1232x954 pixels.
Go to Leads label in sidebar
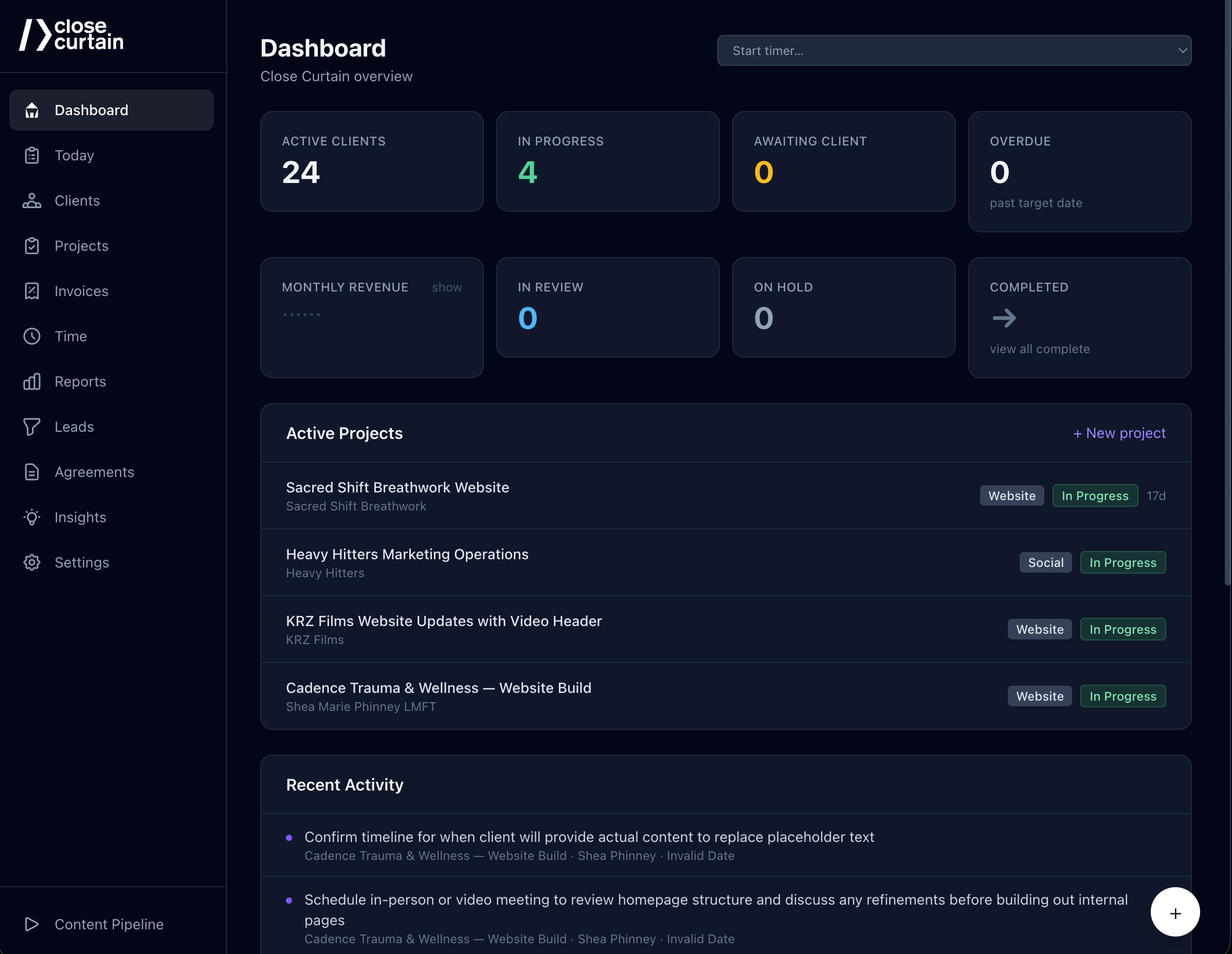pyautogui.click(x=75, y=427)
